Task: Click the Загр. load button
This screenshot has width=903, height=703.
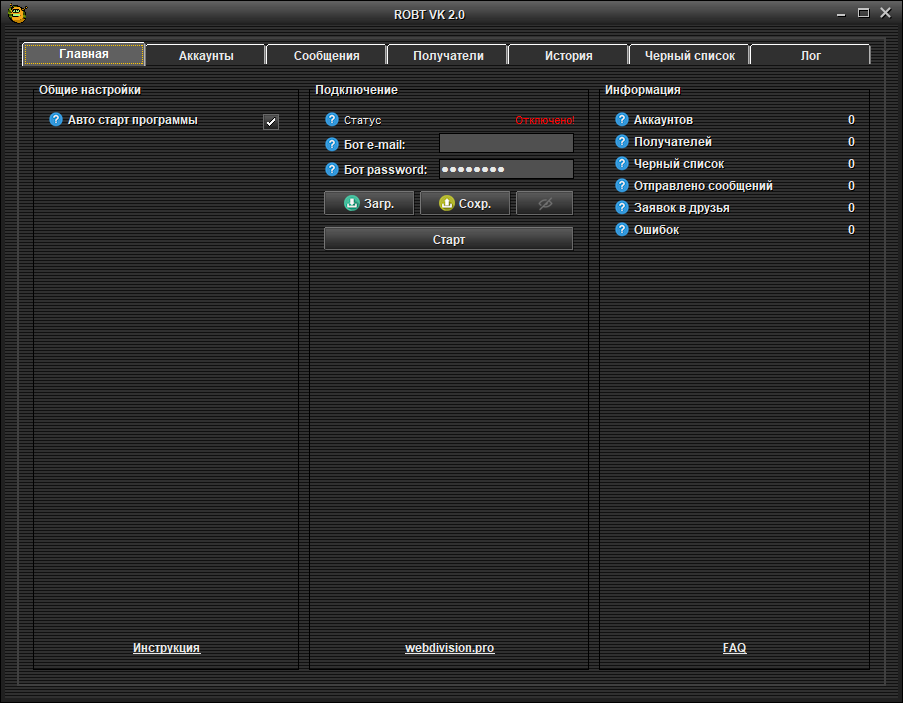Action: pyautogui.click(x=370, y=203)
